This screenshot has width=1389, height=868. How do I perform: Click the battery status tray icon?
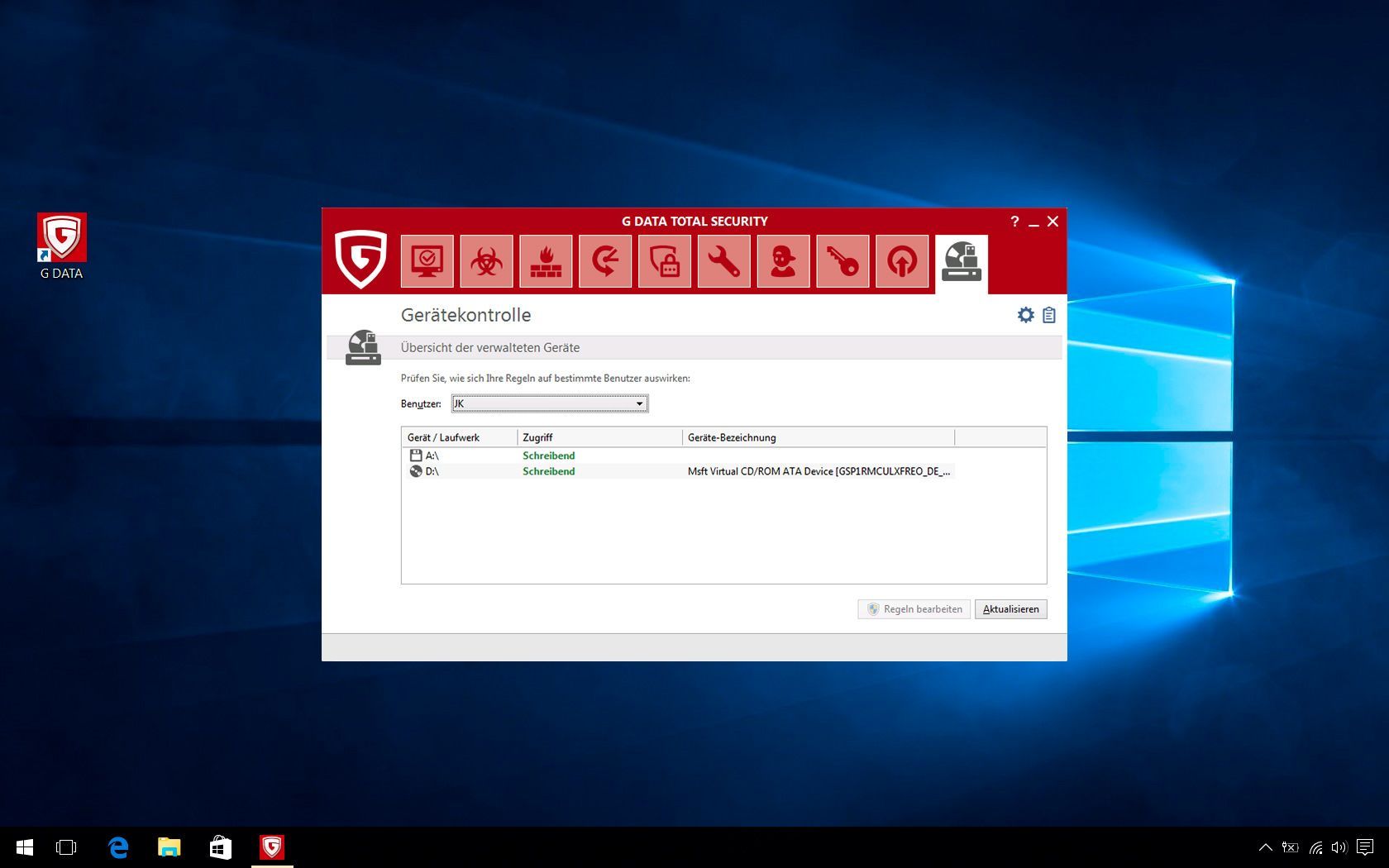[1291, 847]
